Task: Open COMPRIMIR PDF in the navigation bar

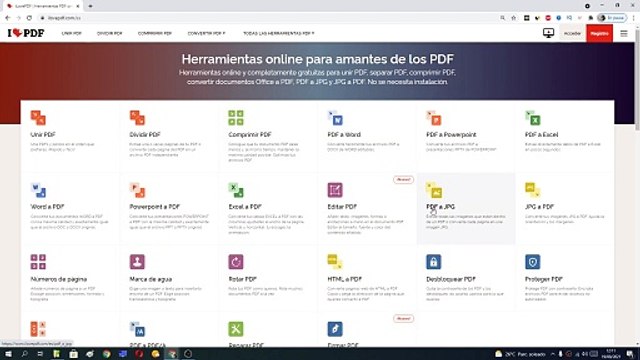Action: point(155,33)
